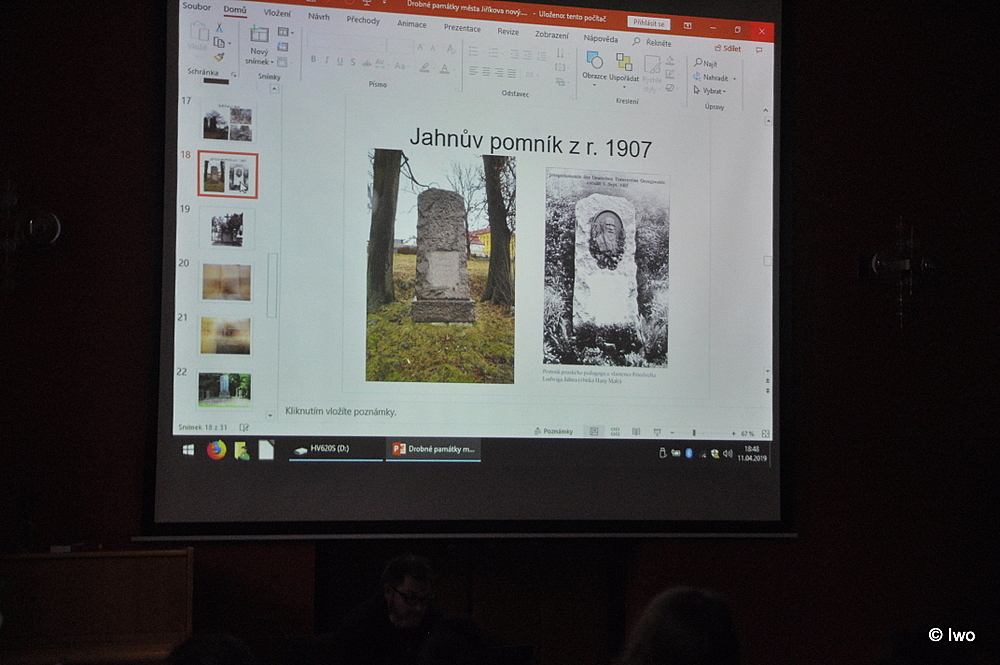The width and height of the screenshot is (1000, 665).
Task: Add a slide with the Nový snímek icon
Action: pyautogui.click(x=259, y=36)
